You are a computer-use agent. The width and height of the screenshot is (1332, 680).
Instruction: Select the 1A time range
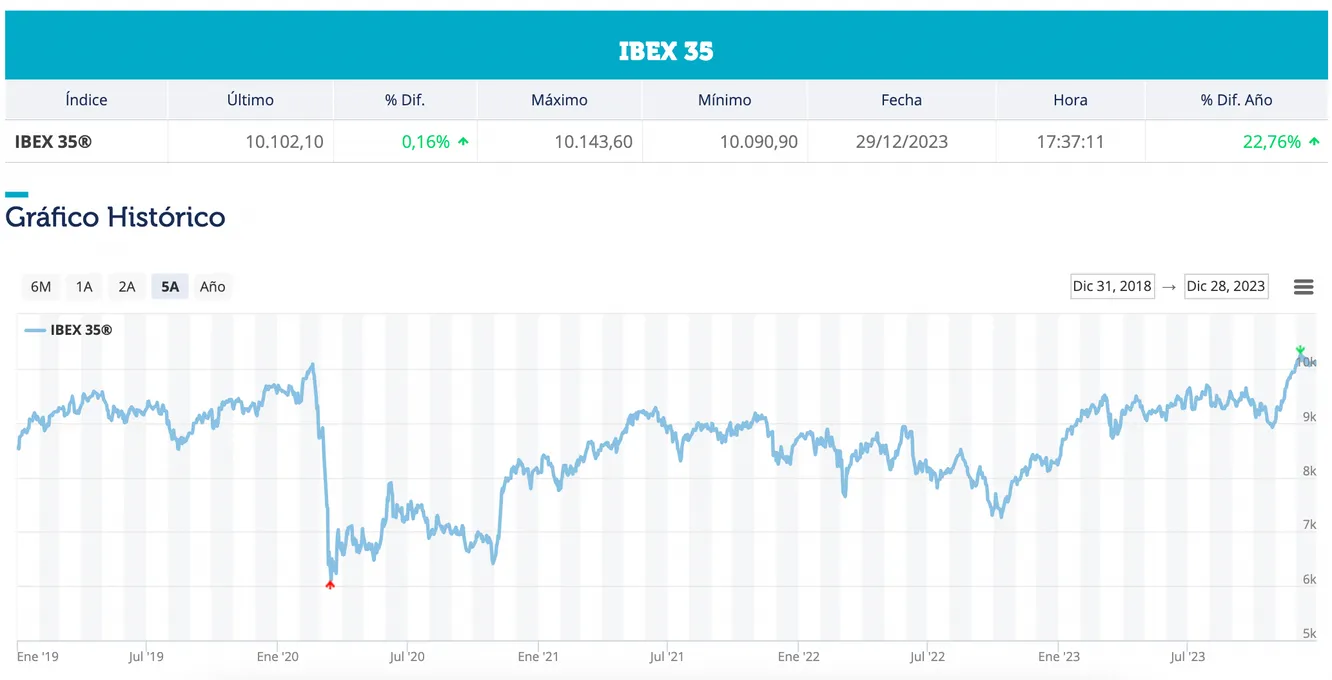[x=84, y=287]
